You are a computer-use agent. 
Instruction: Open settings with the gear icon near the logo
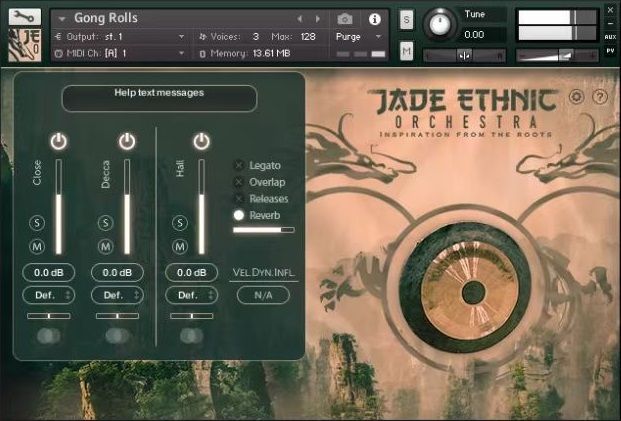(x=576, y=97)
